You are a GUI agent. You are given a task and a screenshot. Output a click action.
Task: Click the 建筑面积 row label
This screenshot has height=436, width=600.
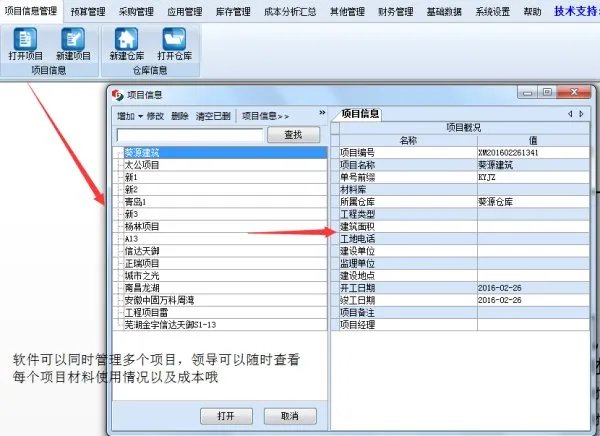coord(357,227)
